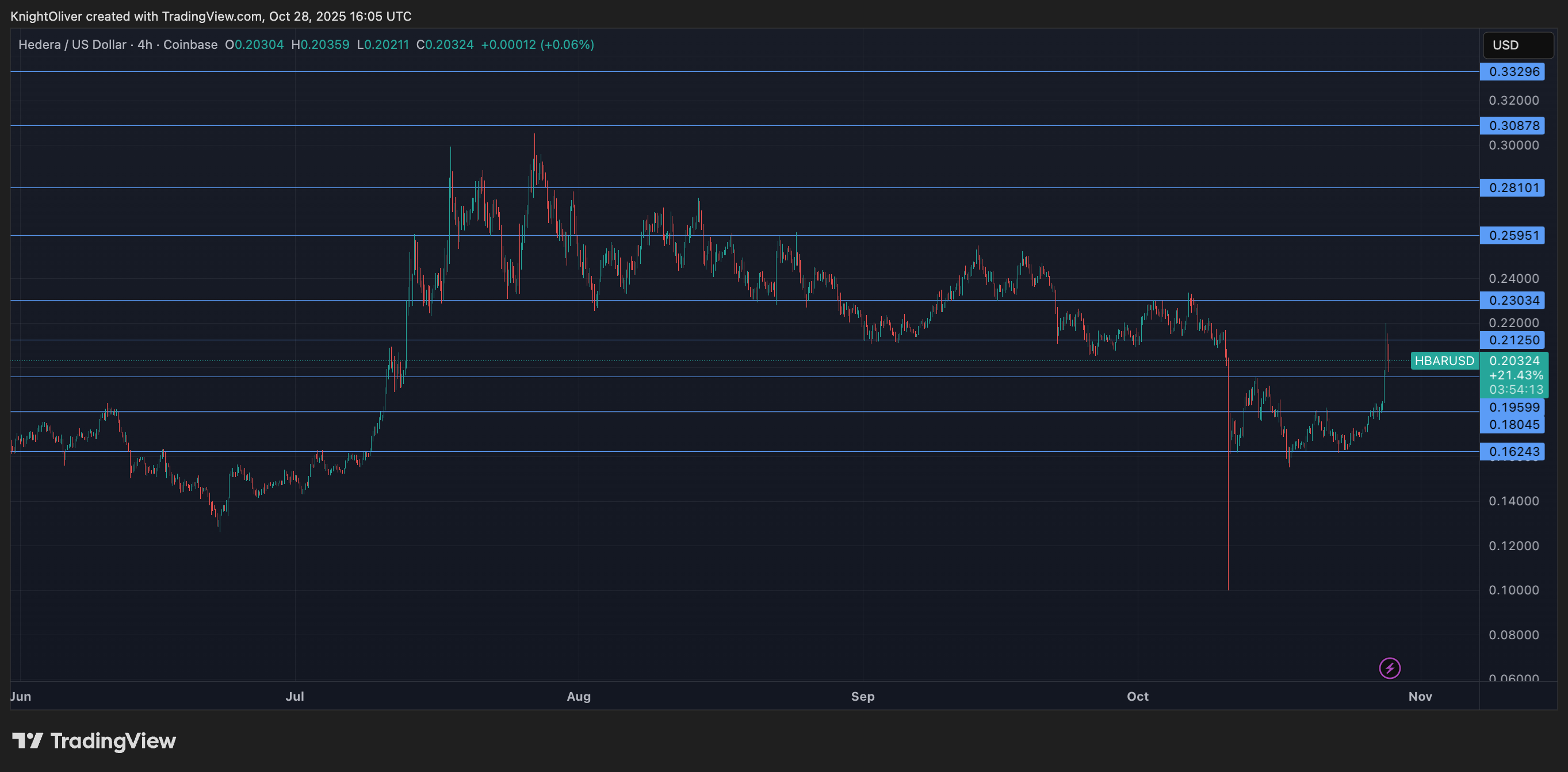The width and height of the screenshot is (1568, 772).
Task: Click the 4h timeframe text in header
Action: point(145,44)
